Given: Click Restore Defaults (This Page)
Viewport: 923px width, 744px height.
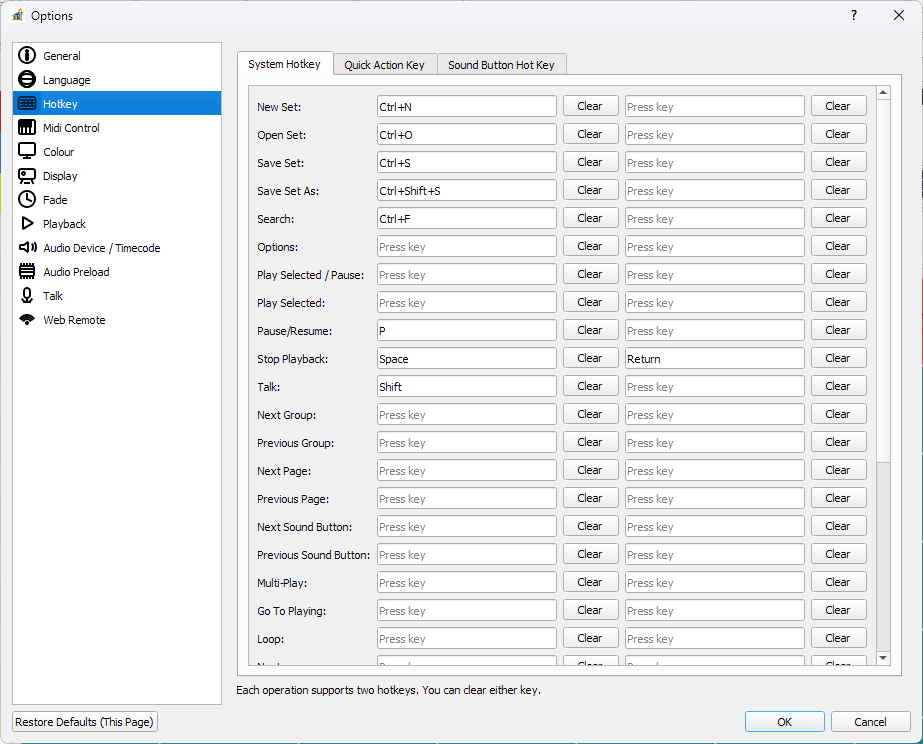Looking at the screenshot, I should click(84, 721).
